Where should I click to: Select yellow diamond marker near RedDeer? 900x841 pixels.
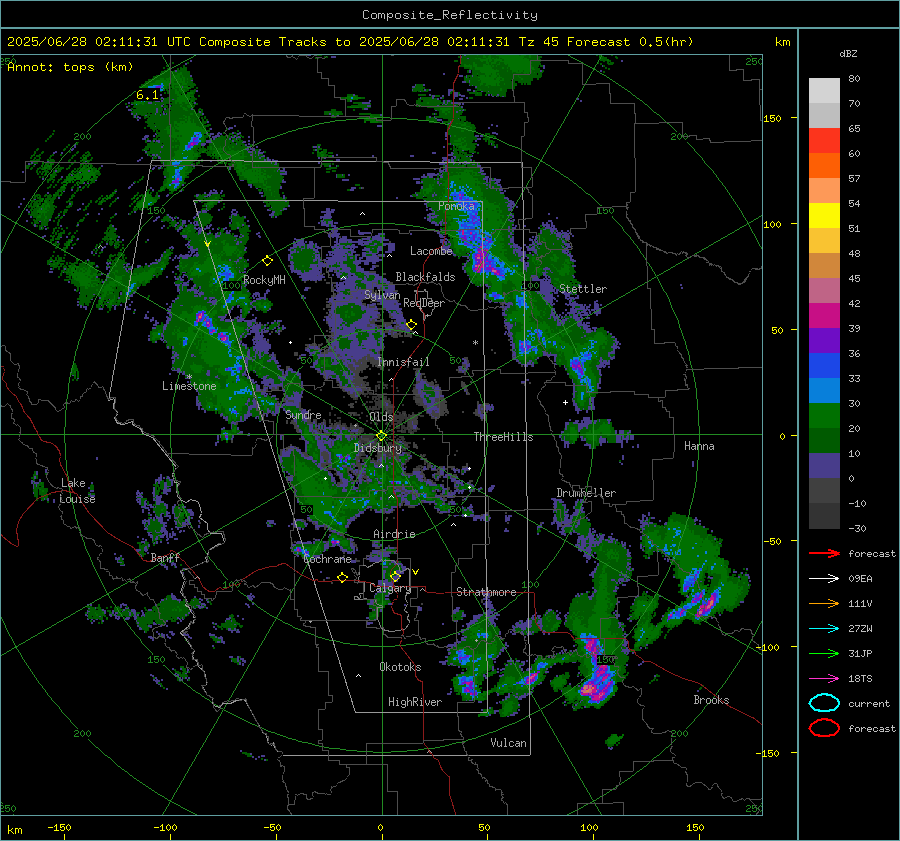click(412, 325)
